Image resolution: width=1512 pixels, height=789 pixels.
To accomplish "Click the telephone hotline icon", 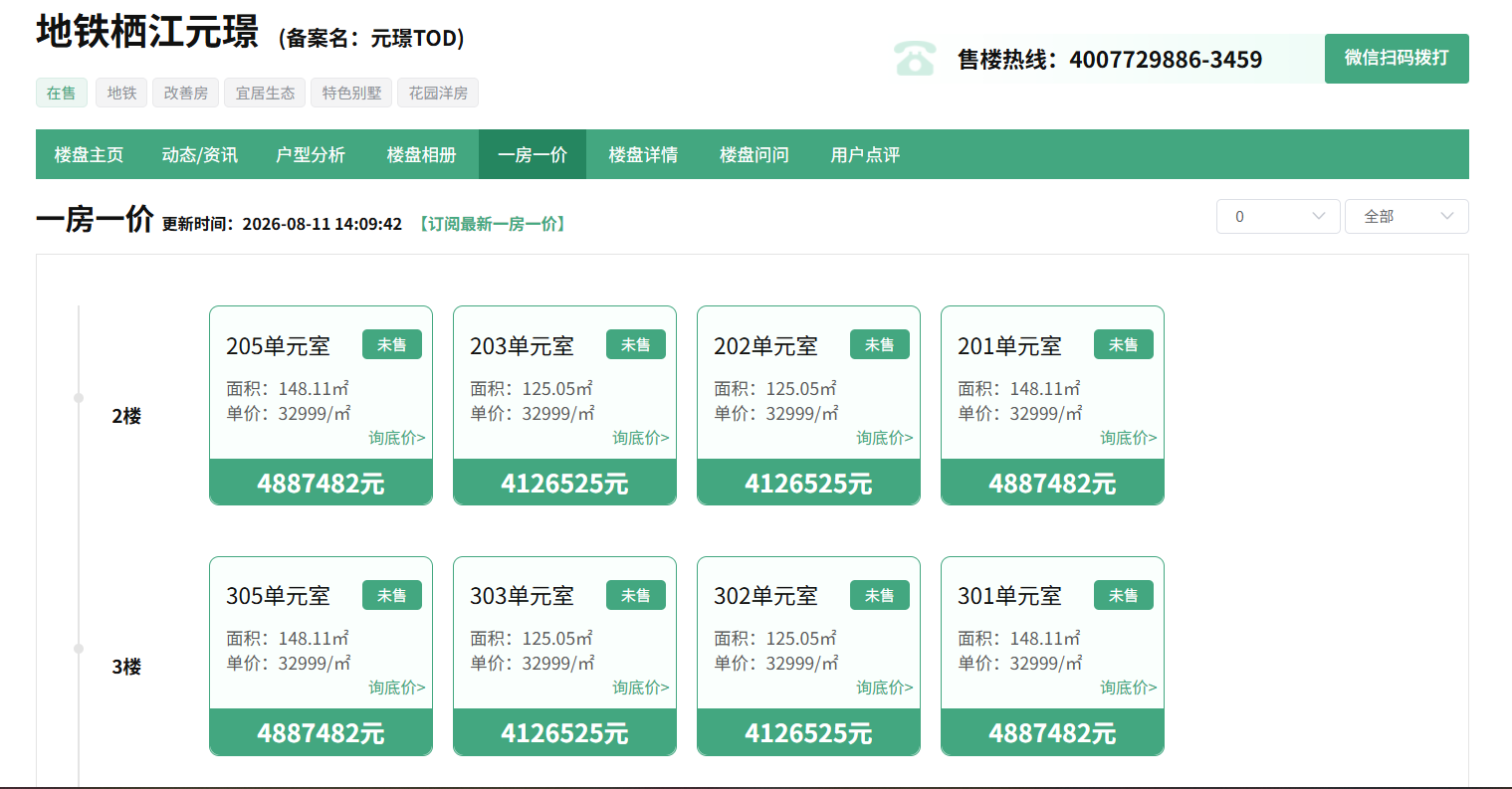I will click(914, 59).
